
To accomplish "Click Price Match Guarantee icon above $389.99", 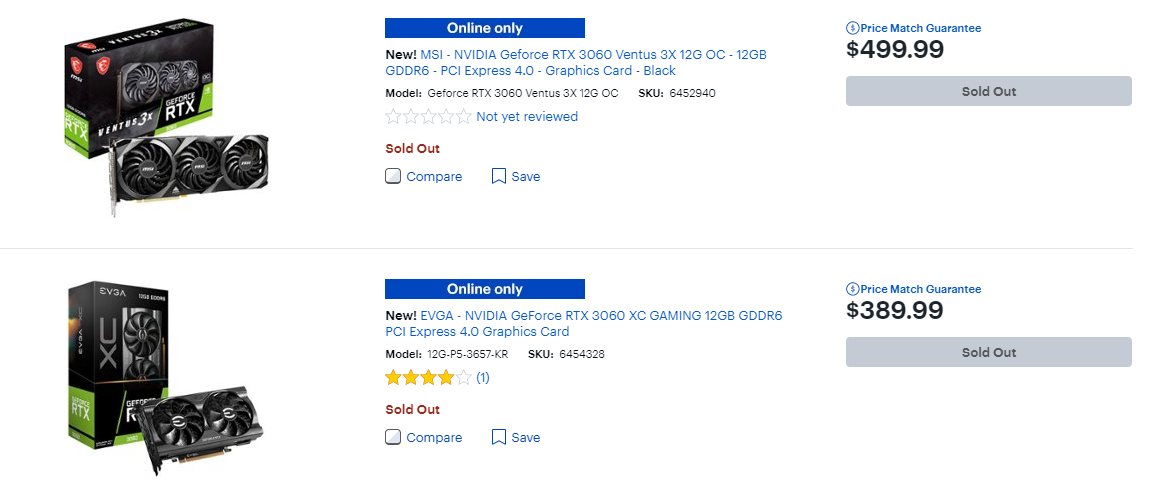I will click(x=853, y=289).
